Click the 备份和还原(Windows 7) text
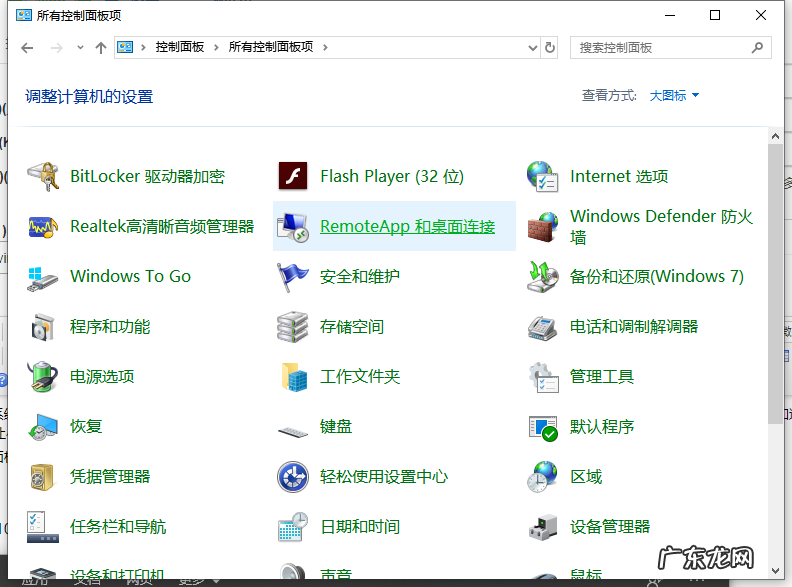 coord(657,277)
